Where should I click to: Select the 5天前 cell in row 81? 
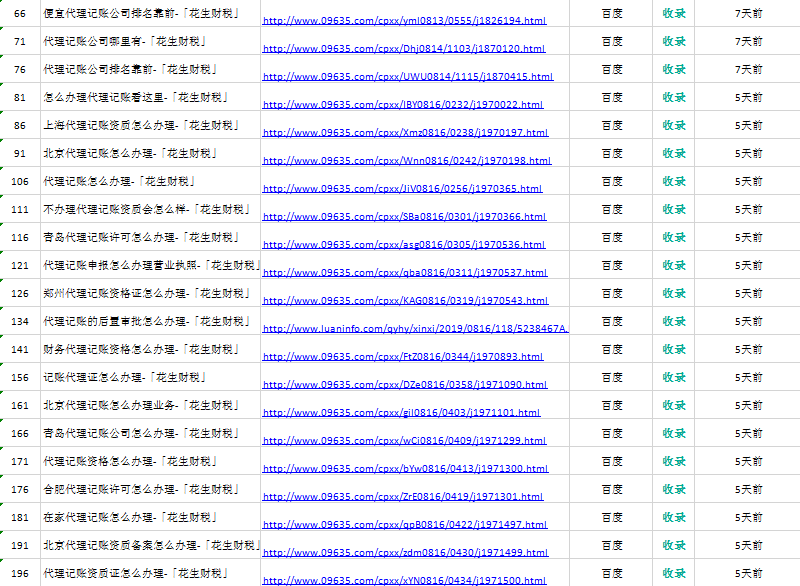(x=748, y=97)
